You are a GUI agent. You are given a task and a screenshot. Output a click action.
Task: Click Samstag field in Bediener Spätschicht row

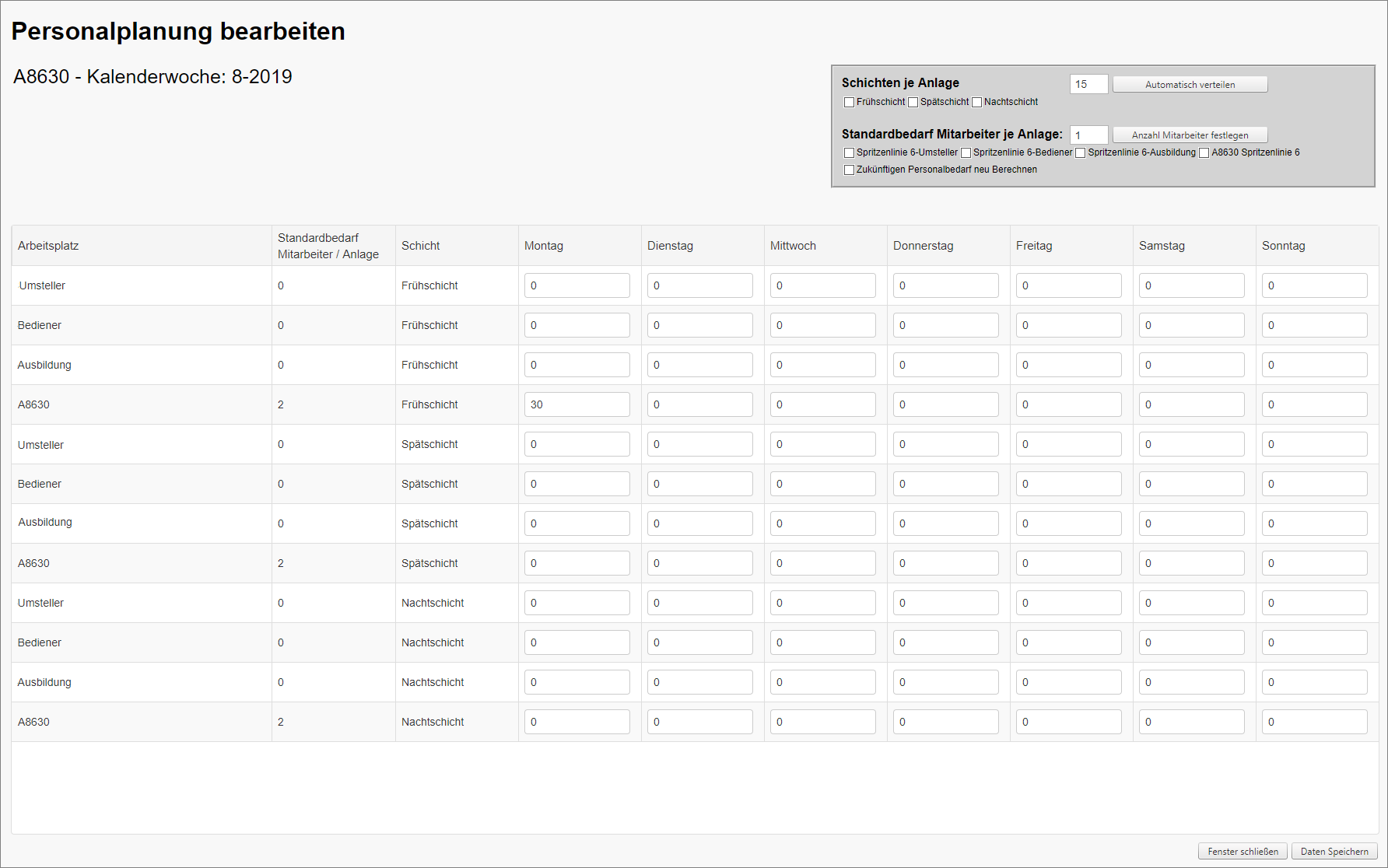[1191, 484]
